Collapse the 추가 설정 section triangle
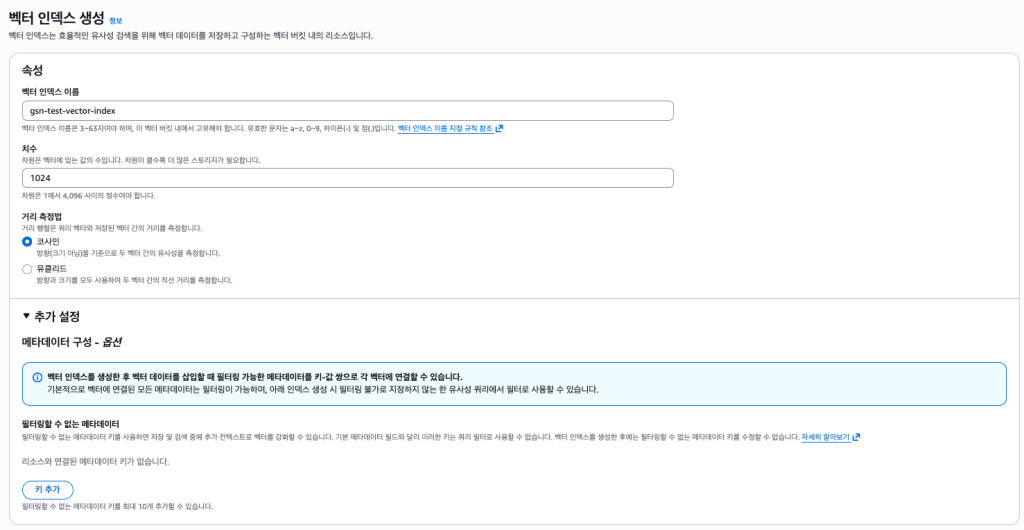Image resolution: width=1024 pixels, height=530 pixels. (27, 317)
